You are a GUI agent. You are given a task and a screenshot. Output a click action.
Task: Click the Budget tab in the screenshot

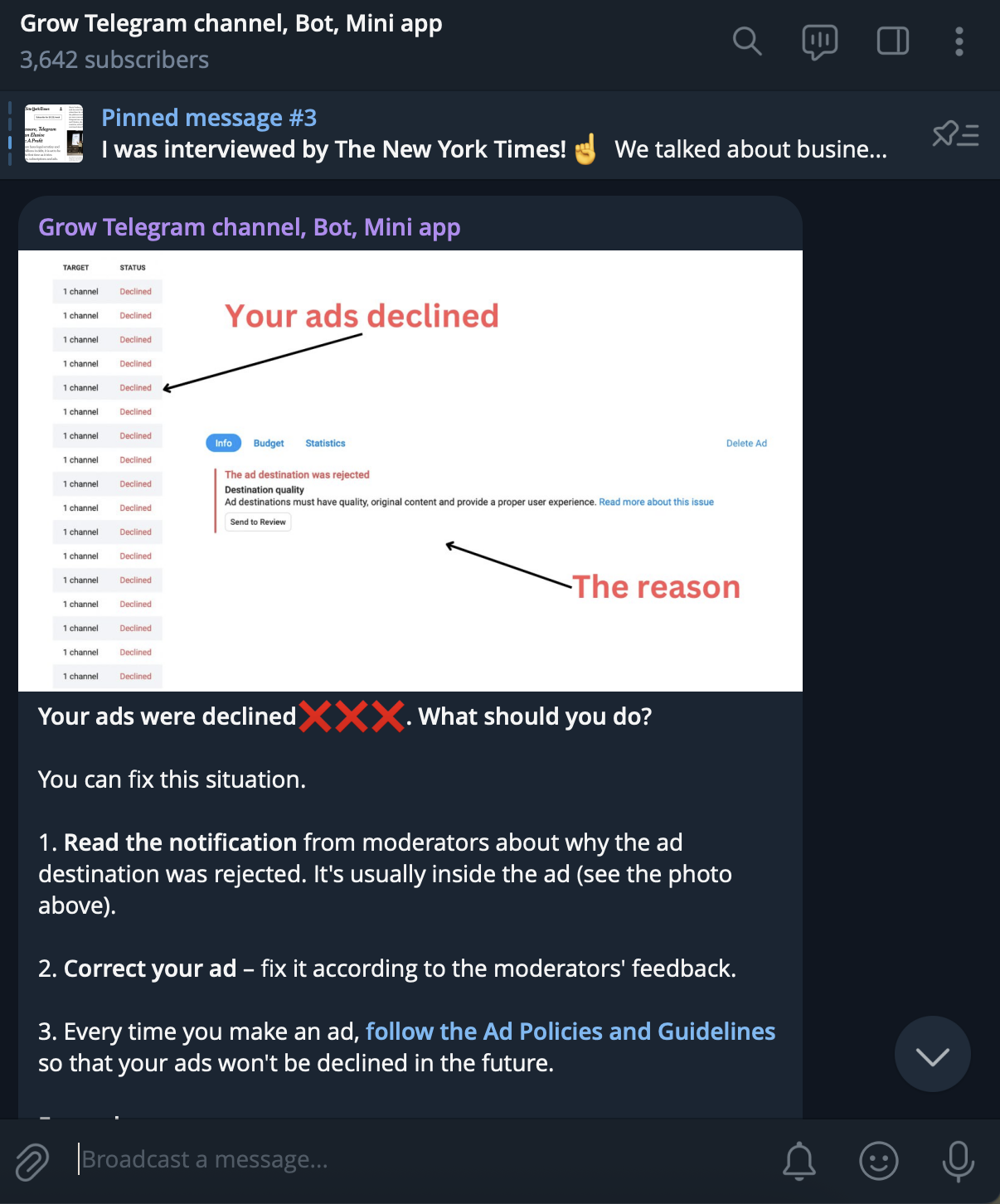pos(269,444)
